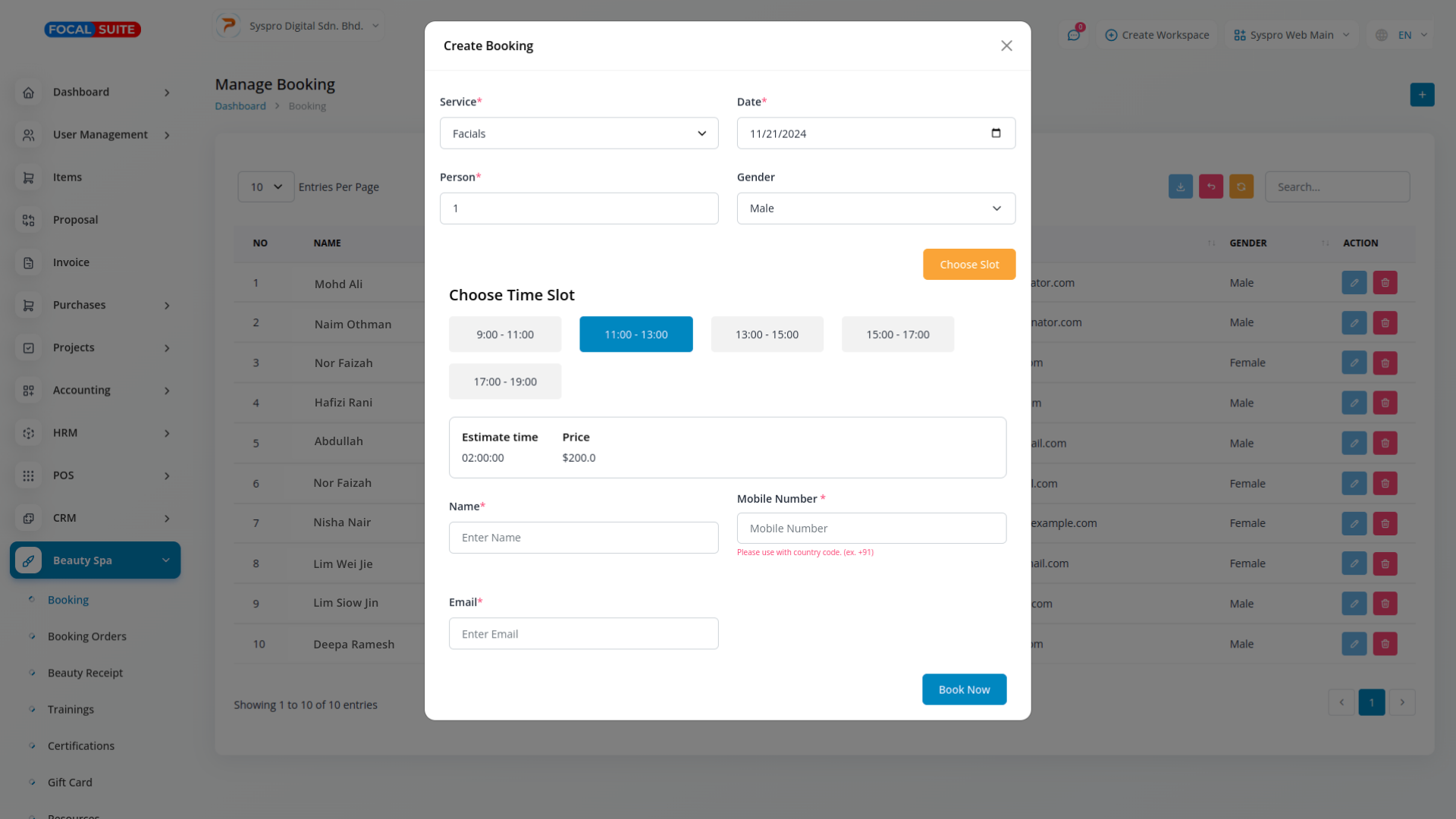The height and width of the screenshot is (819, 1456).
Task: Close the Create Booking dialog
Action: tap(1006, 46)
